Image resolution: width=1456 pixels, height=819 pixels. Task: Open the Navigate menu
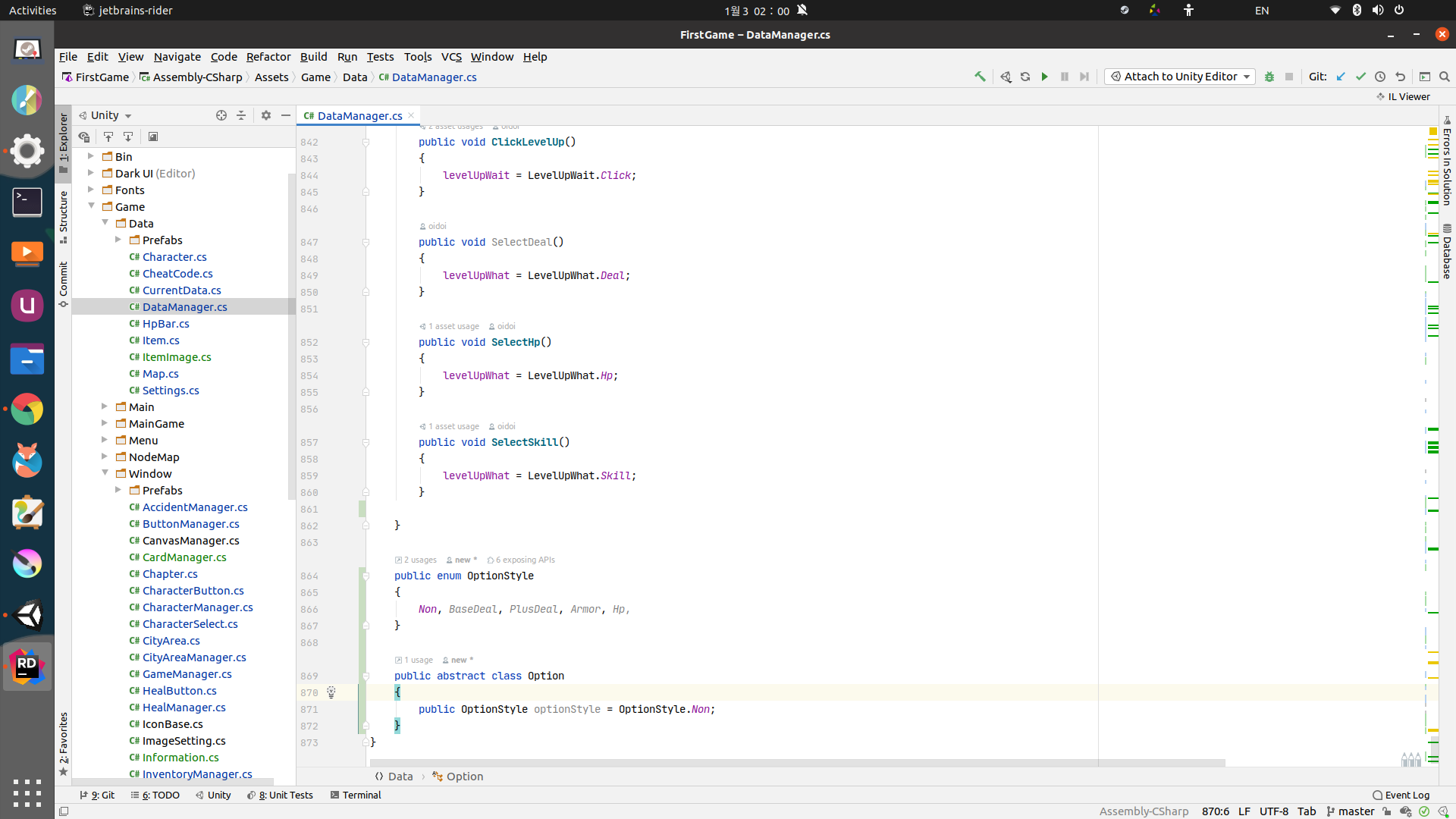click(177, 57)
